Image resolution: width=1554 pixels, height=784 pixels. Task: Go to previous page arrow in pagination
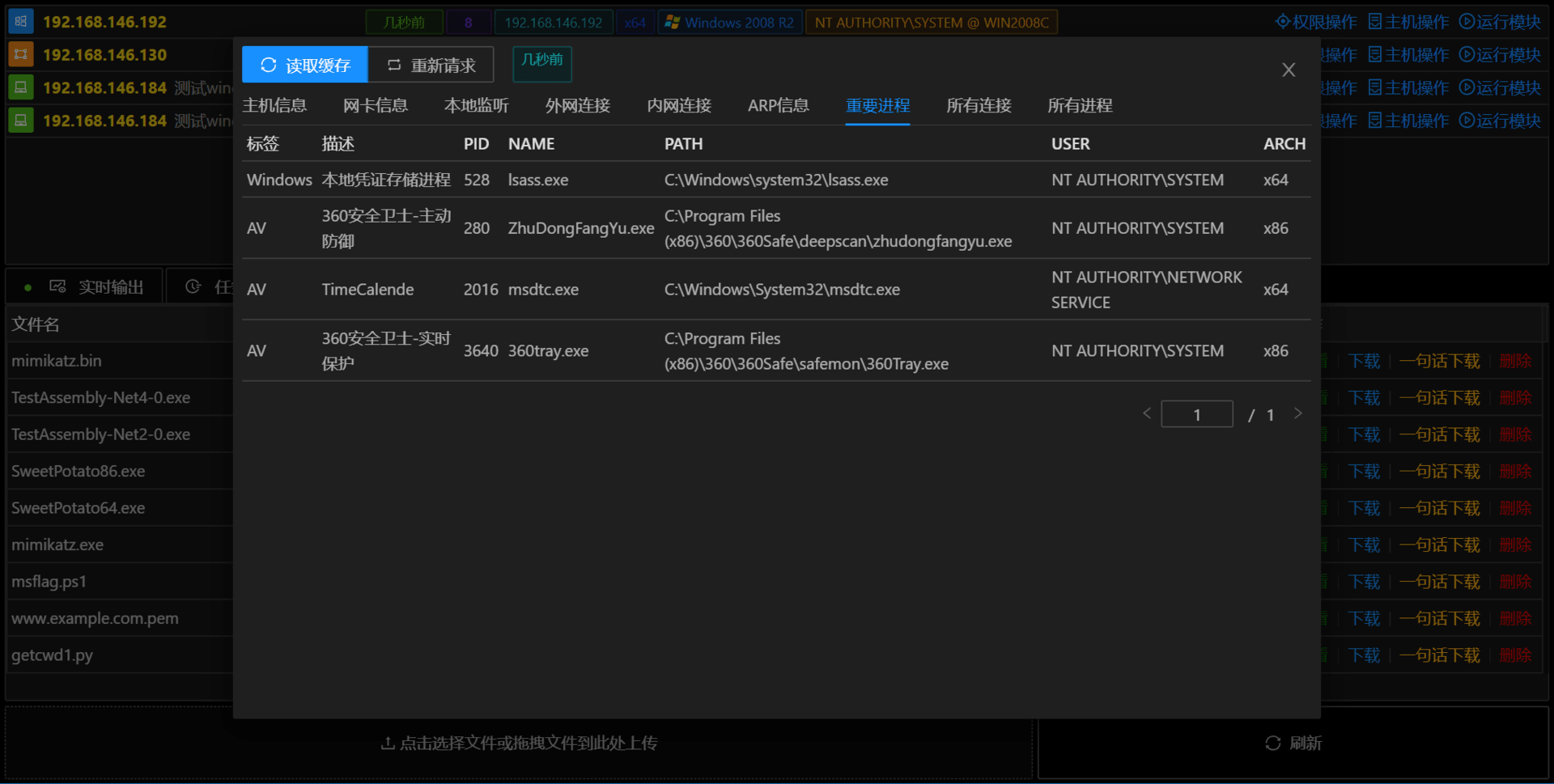tap(1147, 413)
